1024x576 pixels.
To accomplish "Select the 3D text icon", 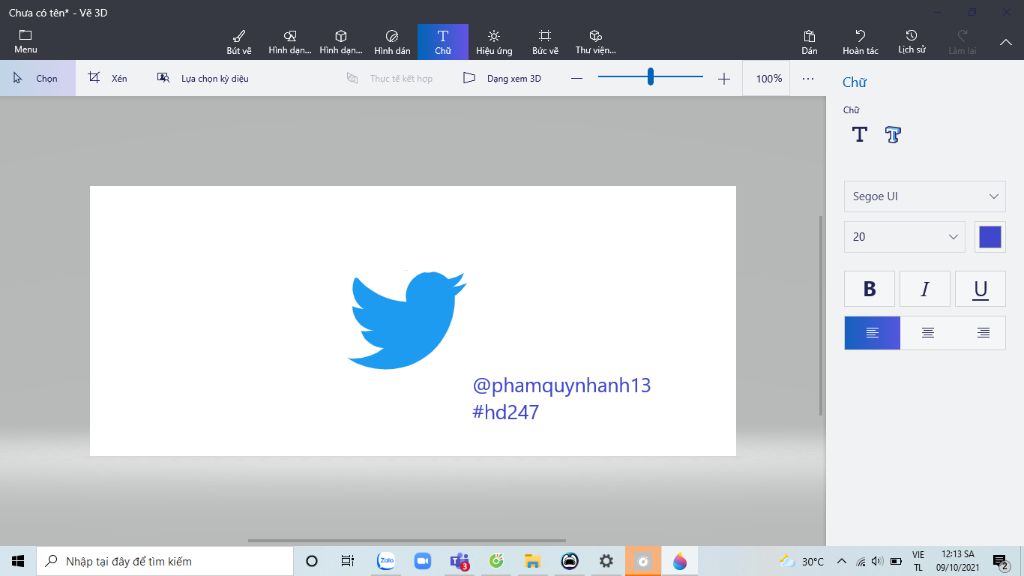I will (x=892, y=135).
